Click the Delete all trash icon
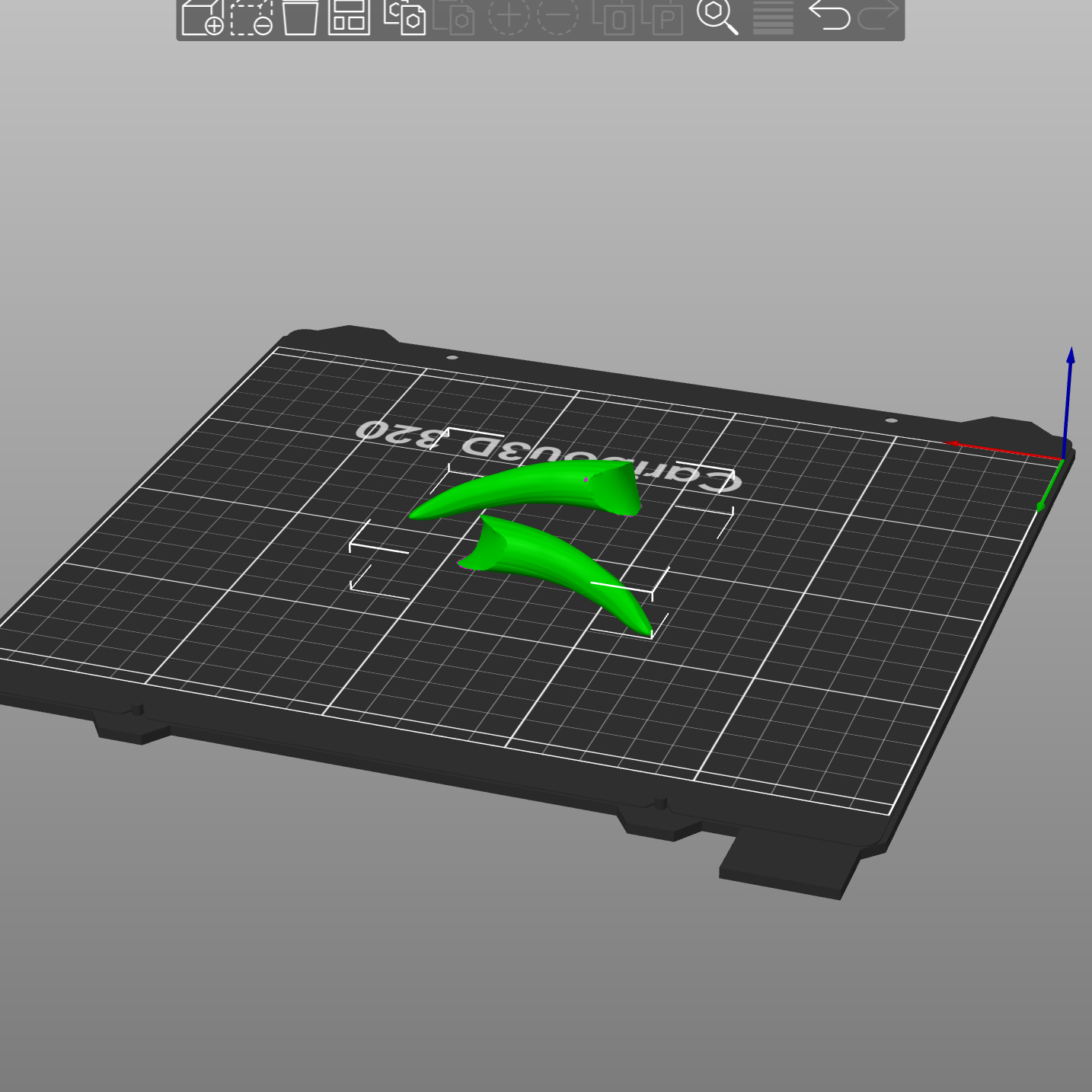Screen dimensions: 1092x1092 (300, 17)
